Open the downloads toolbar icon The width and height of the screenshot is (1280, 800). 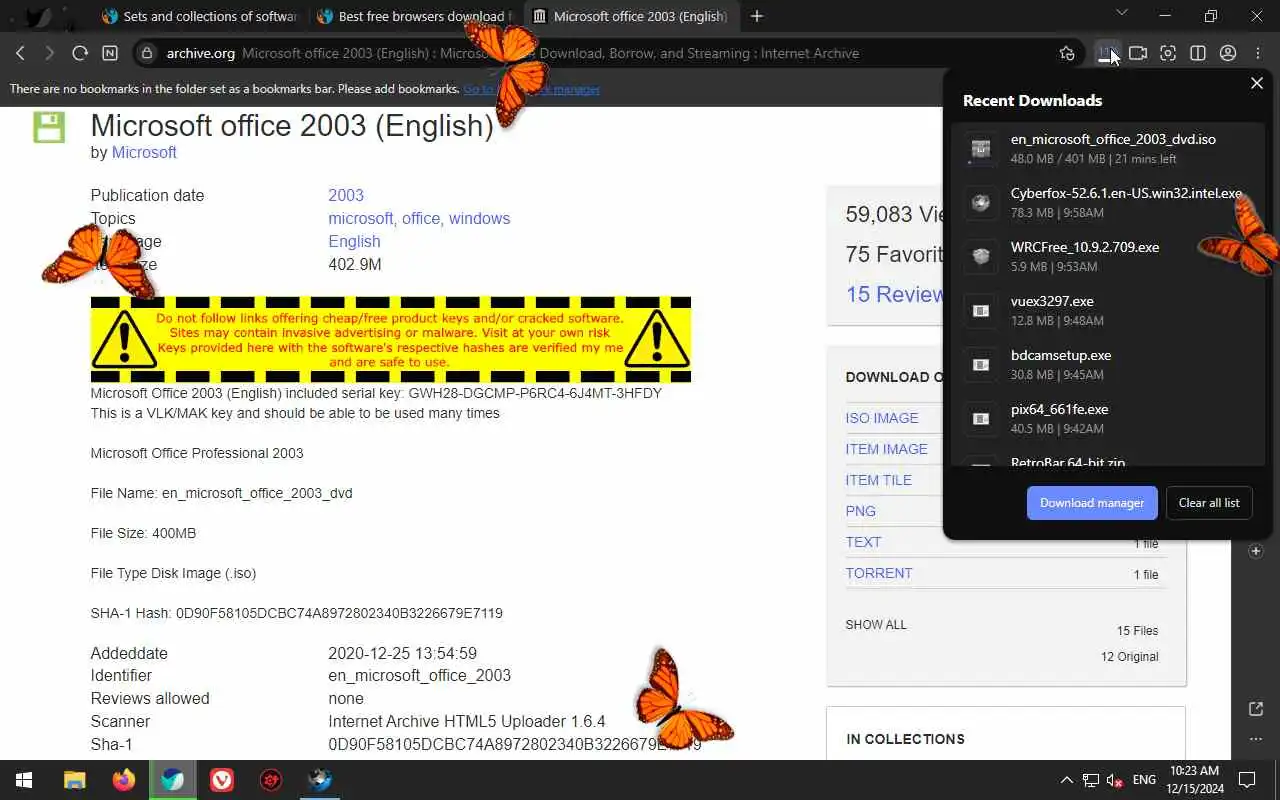[x=1107, y=53]
